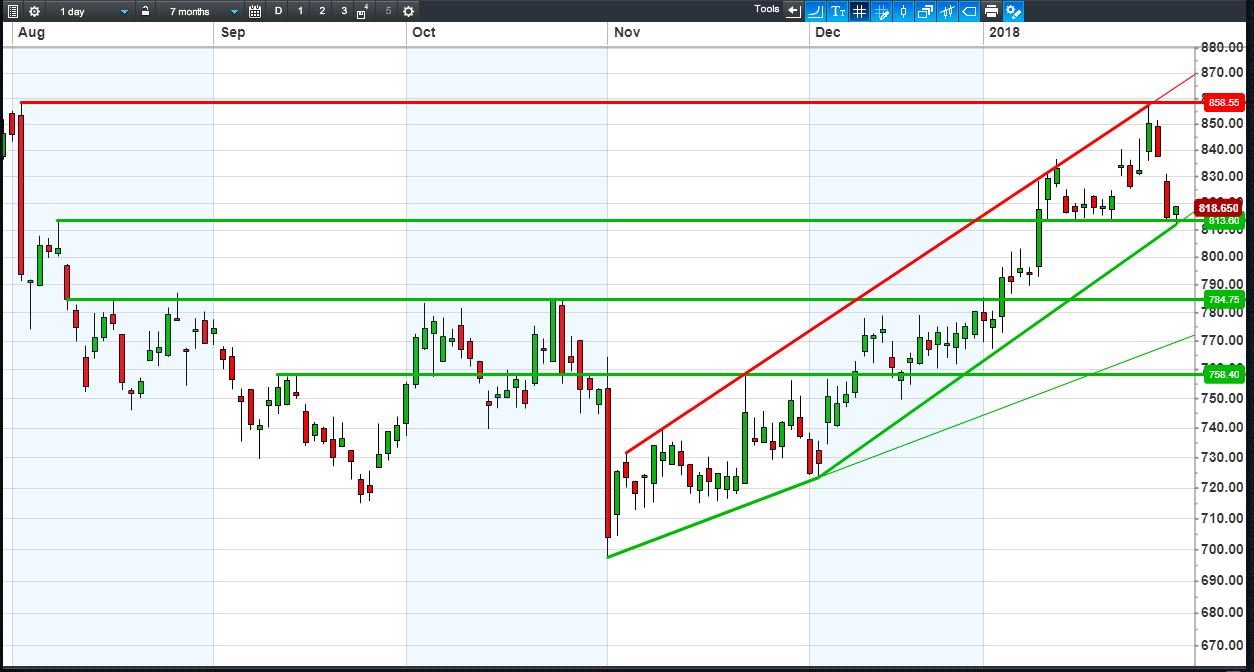Click the 880.00 price axis value
Viewport: 1254px width, 672px height.
tap(1223, 47)
